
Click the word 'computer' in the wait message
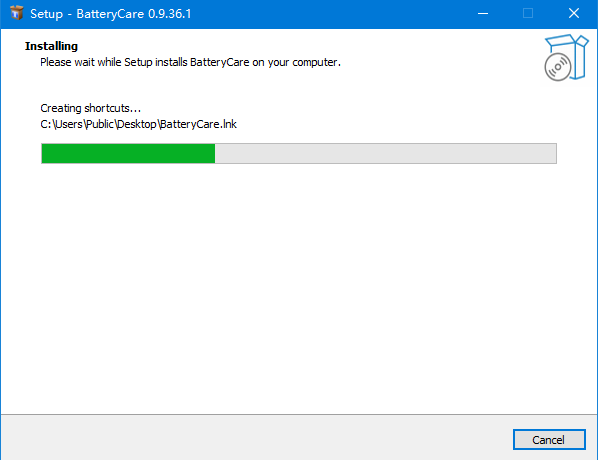pos(315,63)
